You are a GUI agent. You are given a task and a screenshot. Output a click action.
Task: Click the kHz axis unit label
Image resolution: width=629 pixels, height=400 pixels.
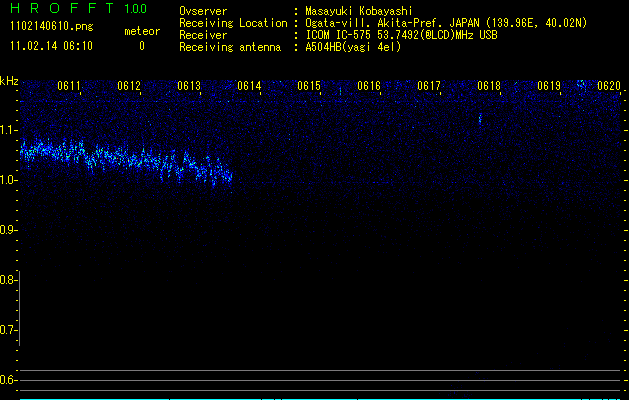[x=9, y=81]
